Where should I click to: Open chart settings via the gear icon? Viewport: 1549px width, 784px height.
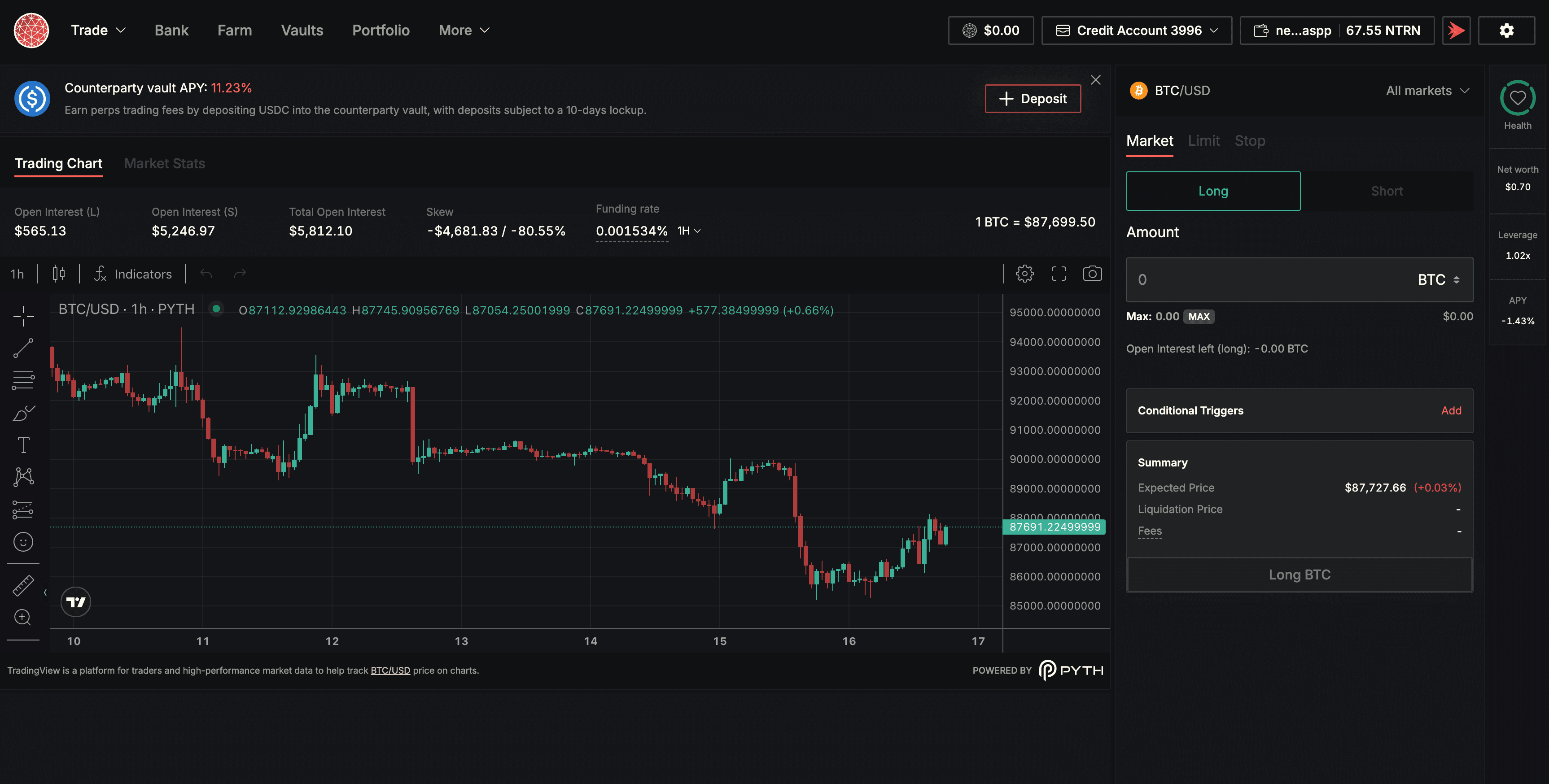coord(1024,274)
